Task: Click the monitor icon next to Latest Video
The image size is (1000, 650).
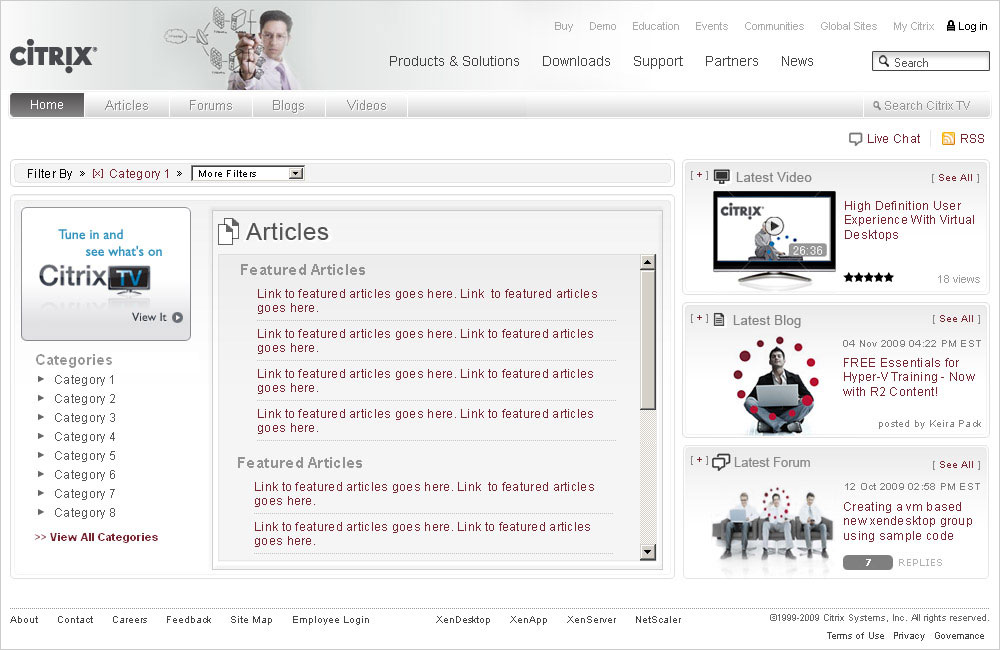Action: point(721,177)
